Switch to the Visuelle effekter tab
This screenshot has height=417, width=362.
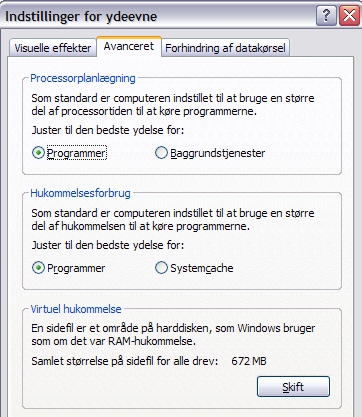[53, 48]
